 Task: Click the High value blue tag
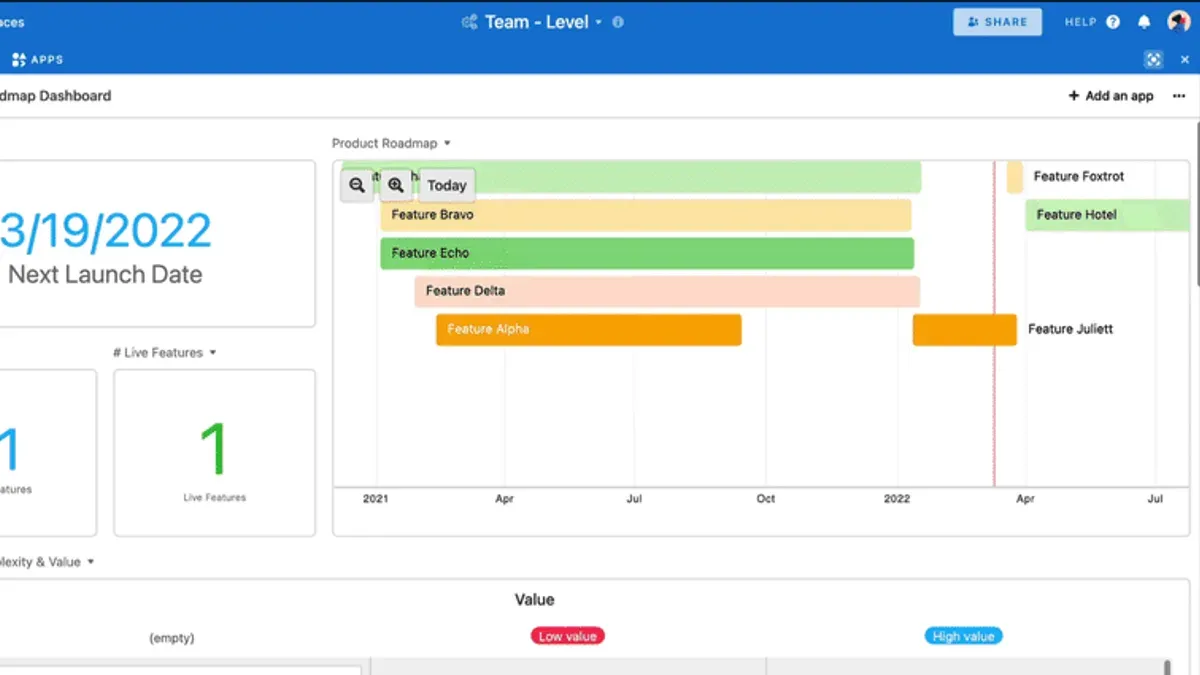[963, 636]
